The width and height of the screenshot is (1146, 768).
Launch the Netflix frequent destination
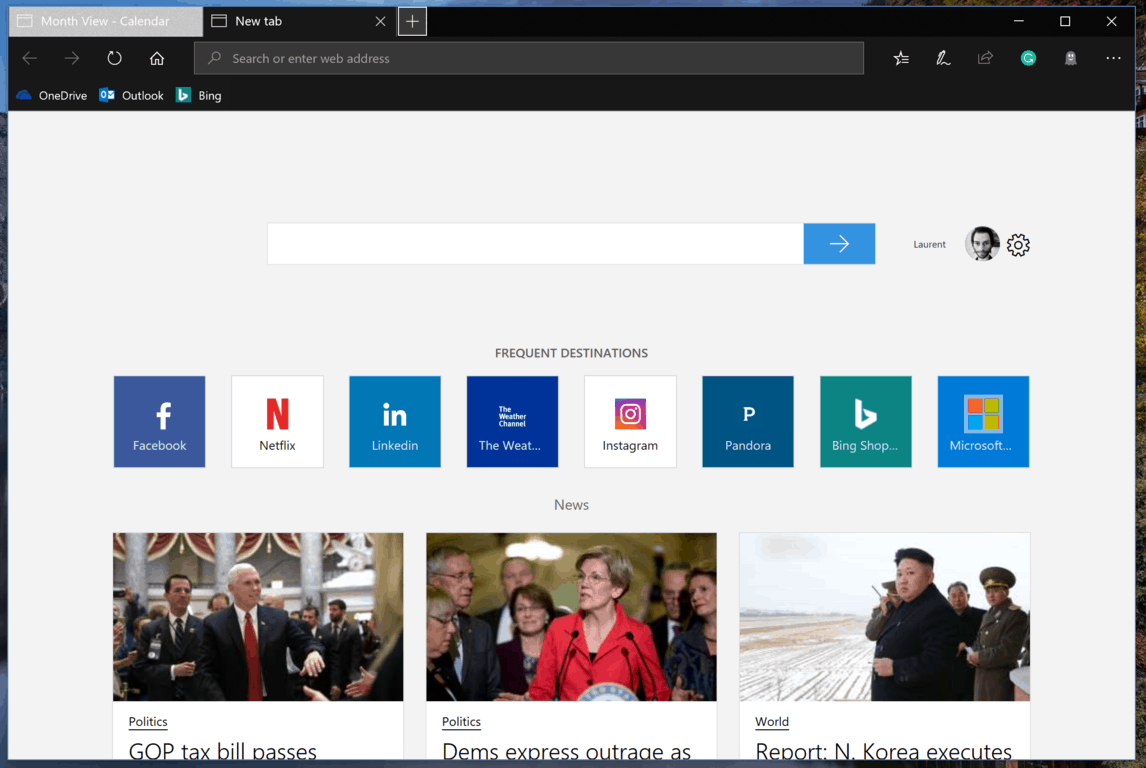tap(277, 421)
